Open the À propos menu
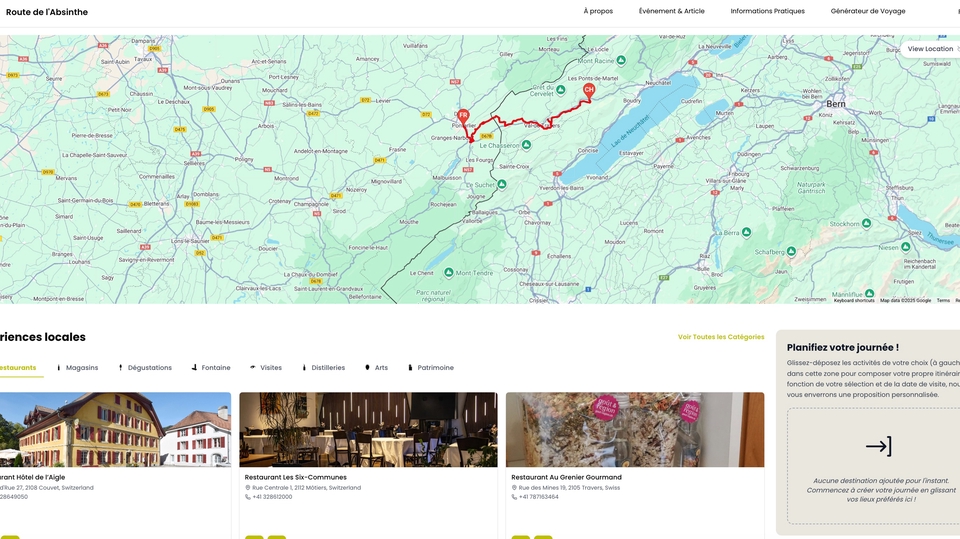This screenshot has width=960, height=539. click(x=598, y=11)
